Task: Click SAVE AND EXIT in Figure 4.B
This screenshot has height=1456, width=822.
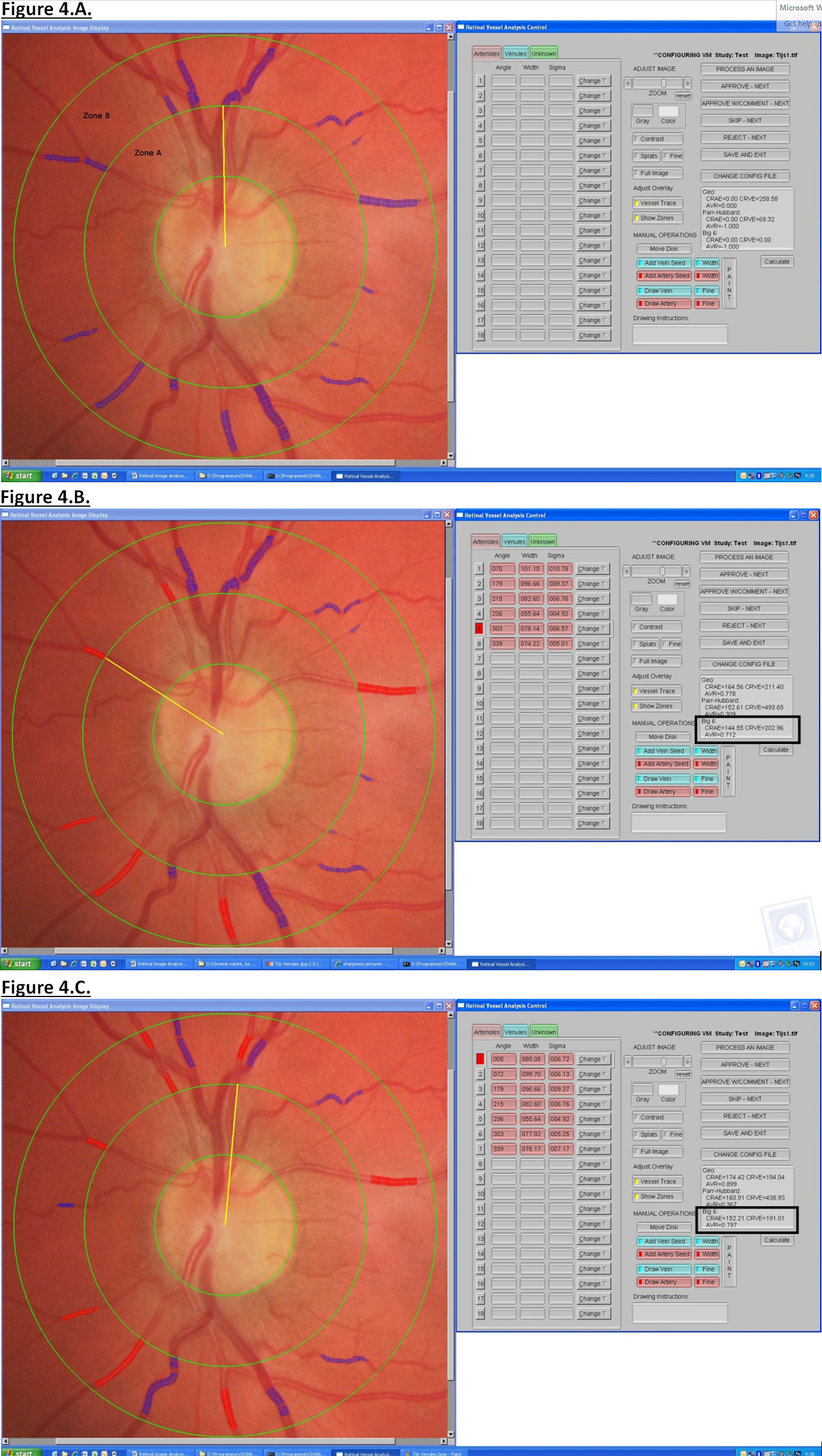Action: (x=744, y=643)
